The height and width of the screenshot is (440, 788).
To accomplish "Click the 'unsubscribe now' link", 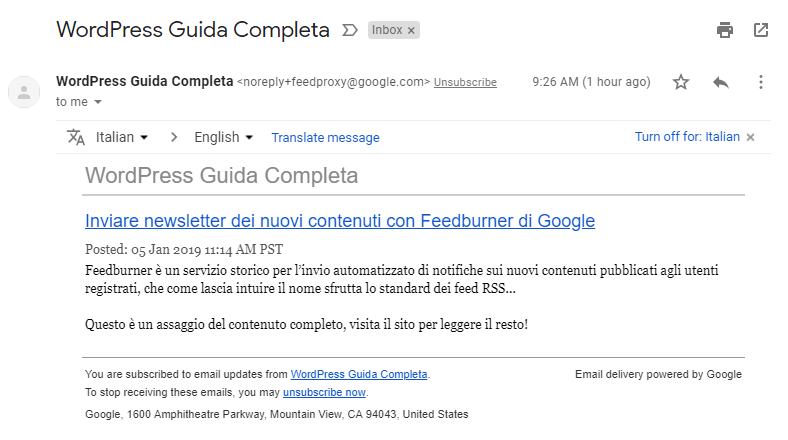I will click(x=324, y=392).
